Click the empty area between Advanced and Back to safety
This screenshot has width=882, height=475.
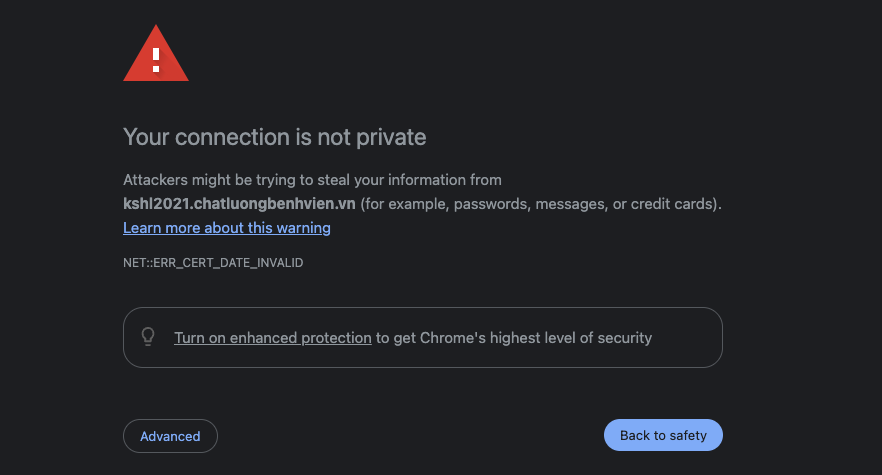pos(411,436)
